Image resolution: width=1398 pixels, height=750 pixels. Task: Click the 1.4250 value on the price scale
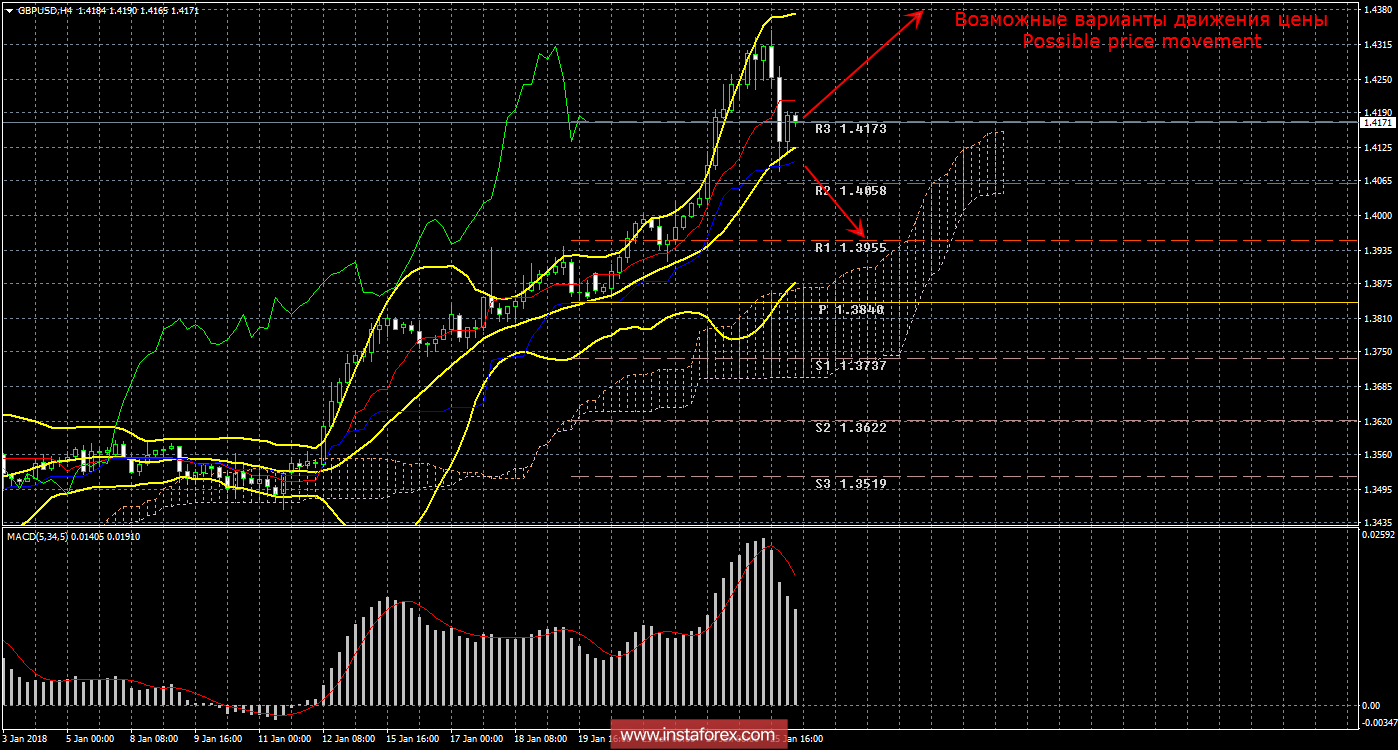pos(1376,79)
